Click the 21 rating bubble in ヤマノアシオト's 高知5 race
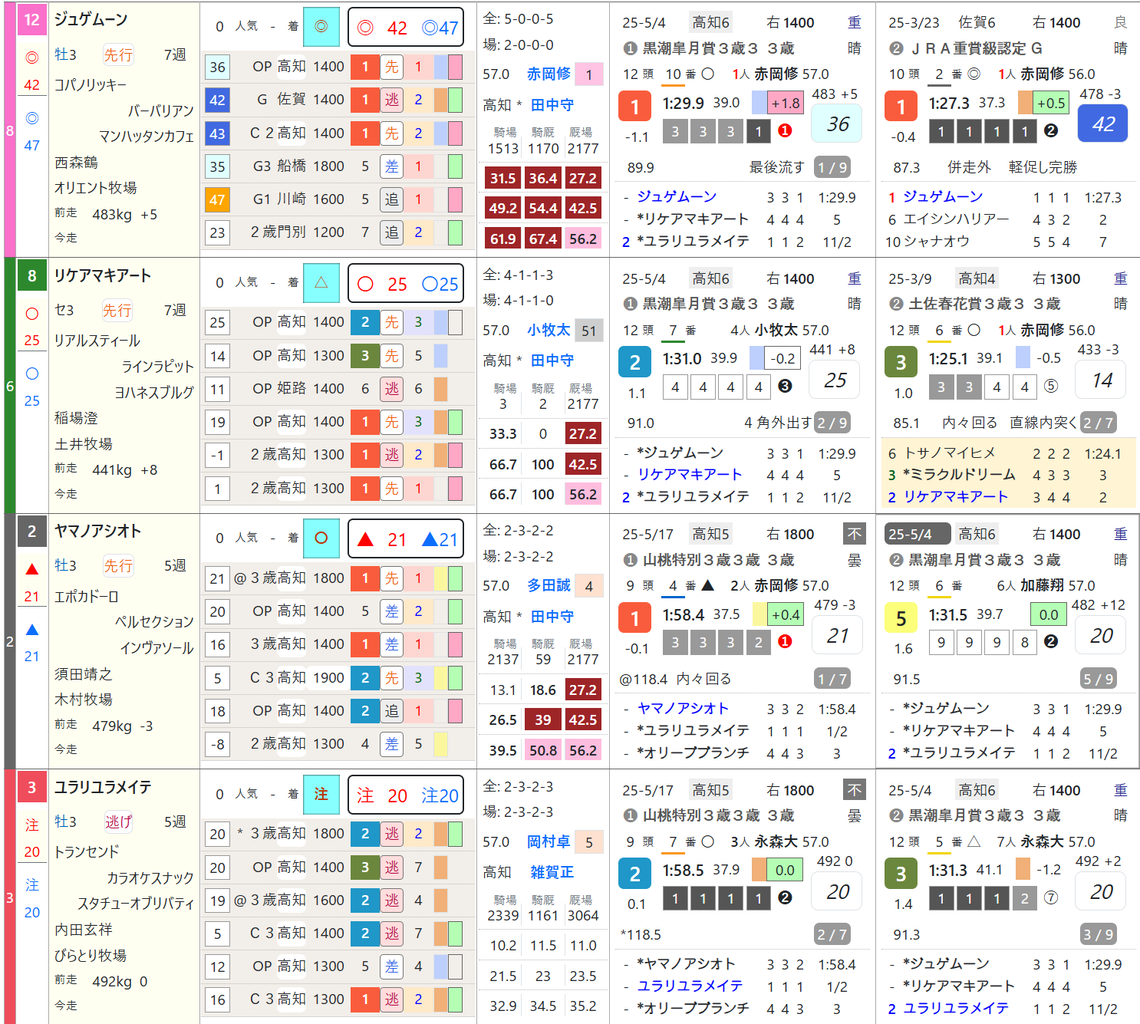Viewport: 1140px width, 1024px height. (x=836, y=636)
